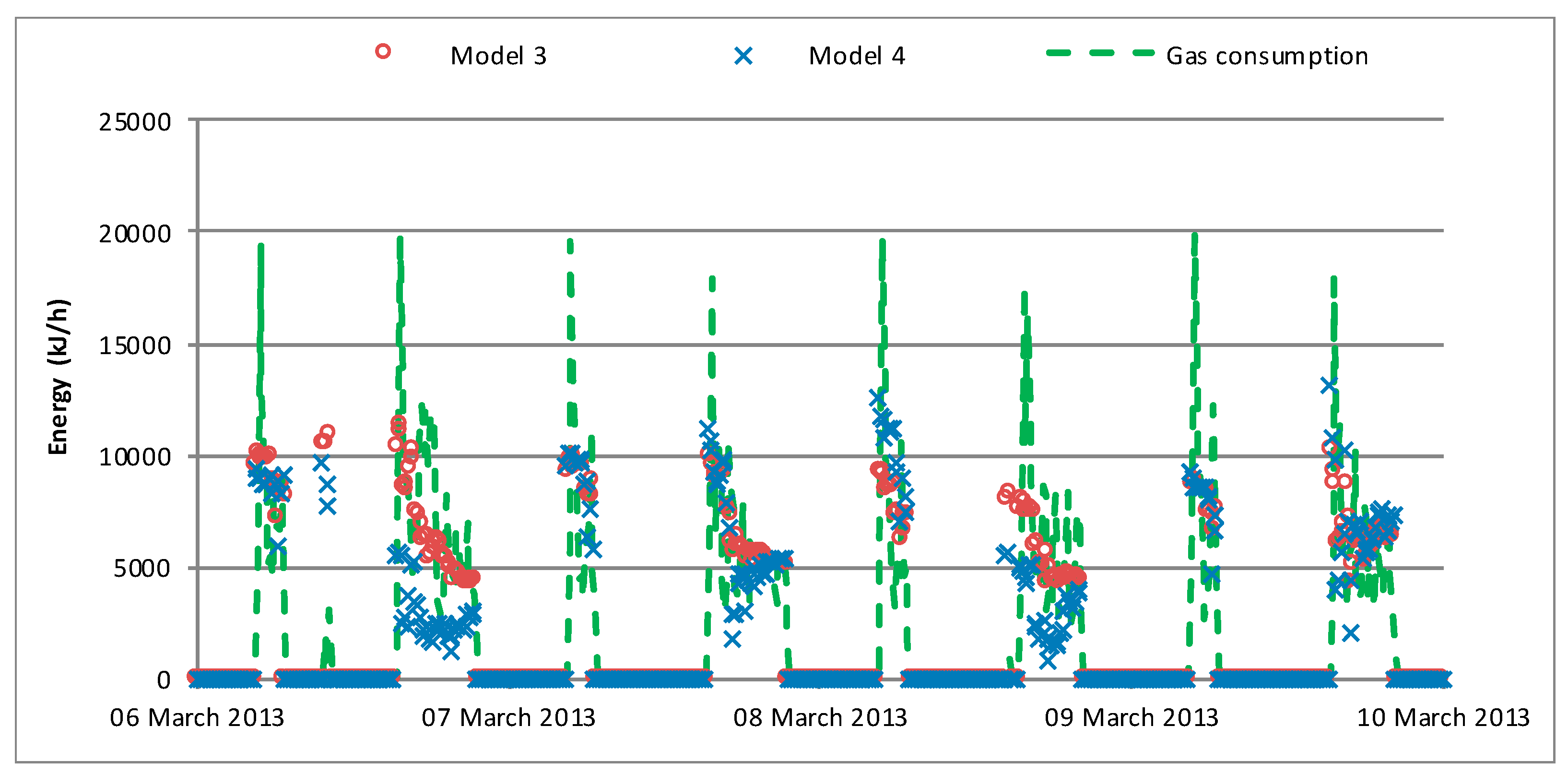
Task: Click the highest blue cross near 10 March
Action: (1329, 385)
